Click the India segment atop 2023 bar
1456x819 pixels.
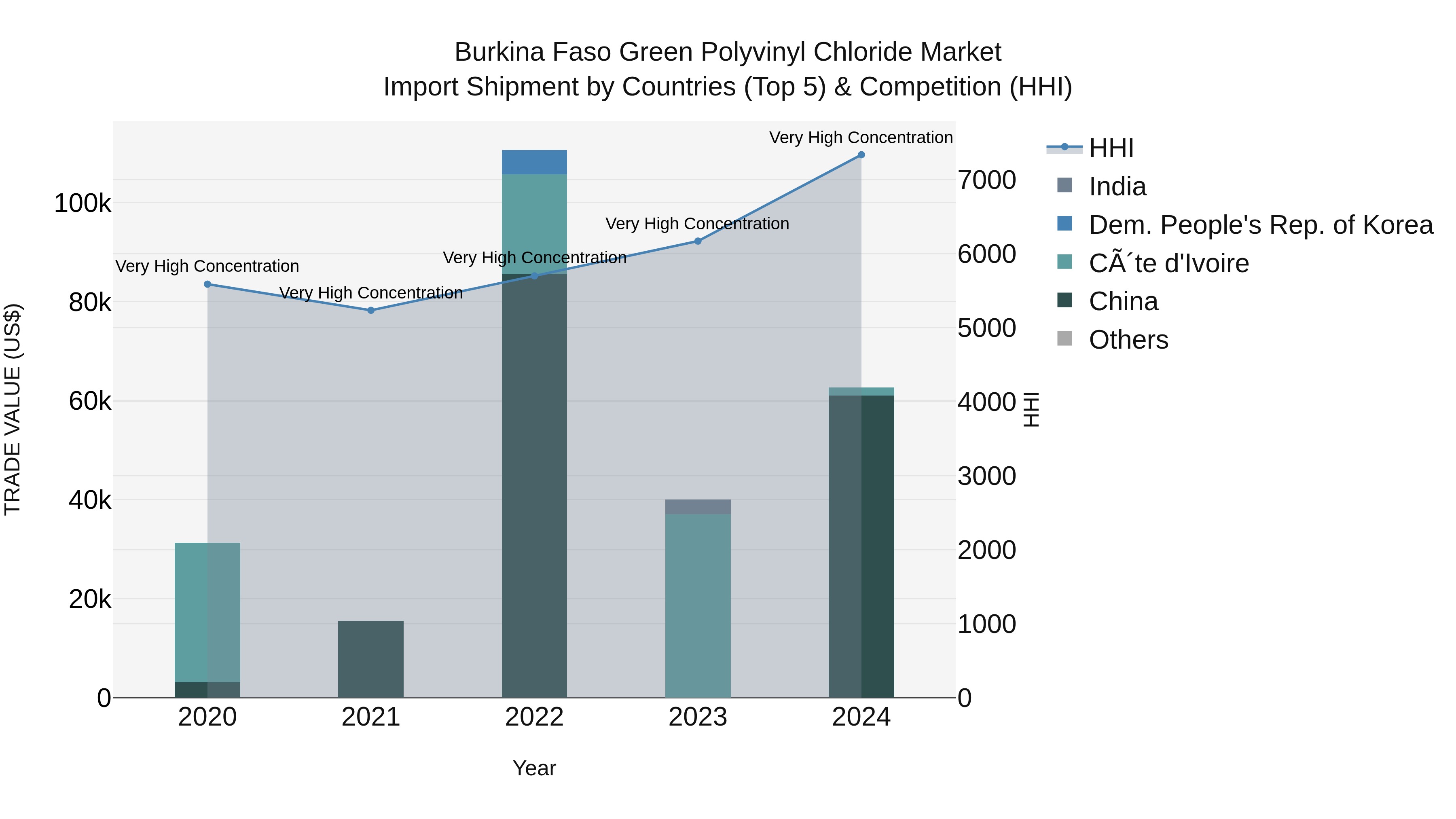(698, 507)
